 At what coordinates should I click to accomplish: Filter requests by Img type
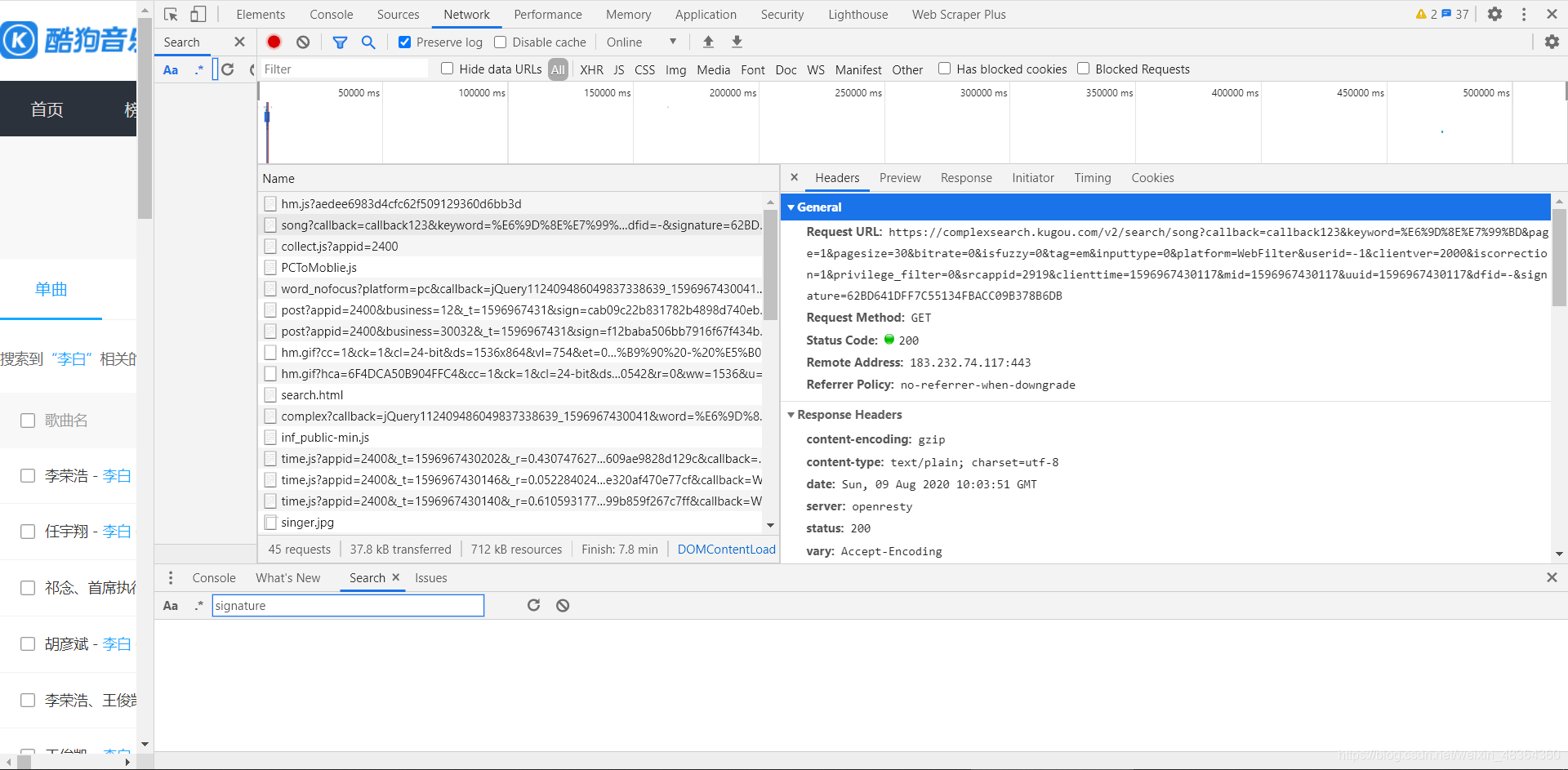(x=676, y=69)
